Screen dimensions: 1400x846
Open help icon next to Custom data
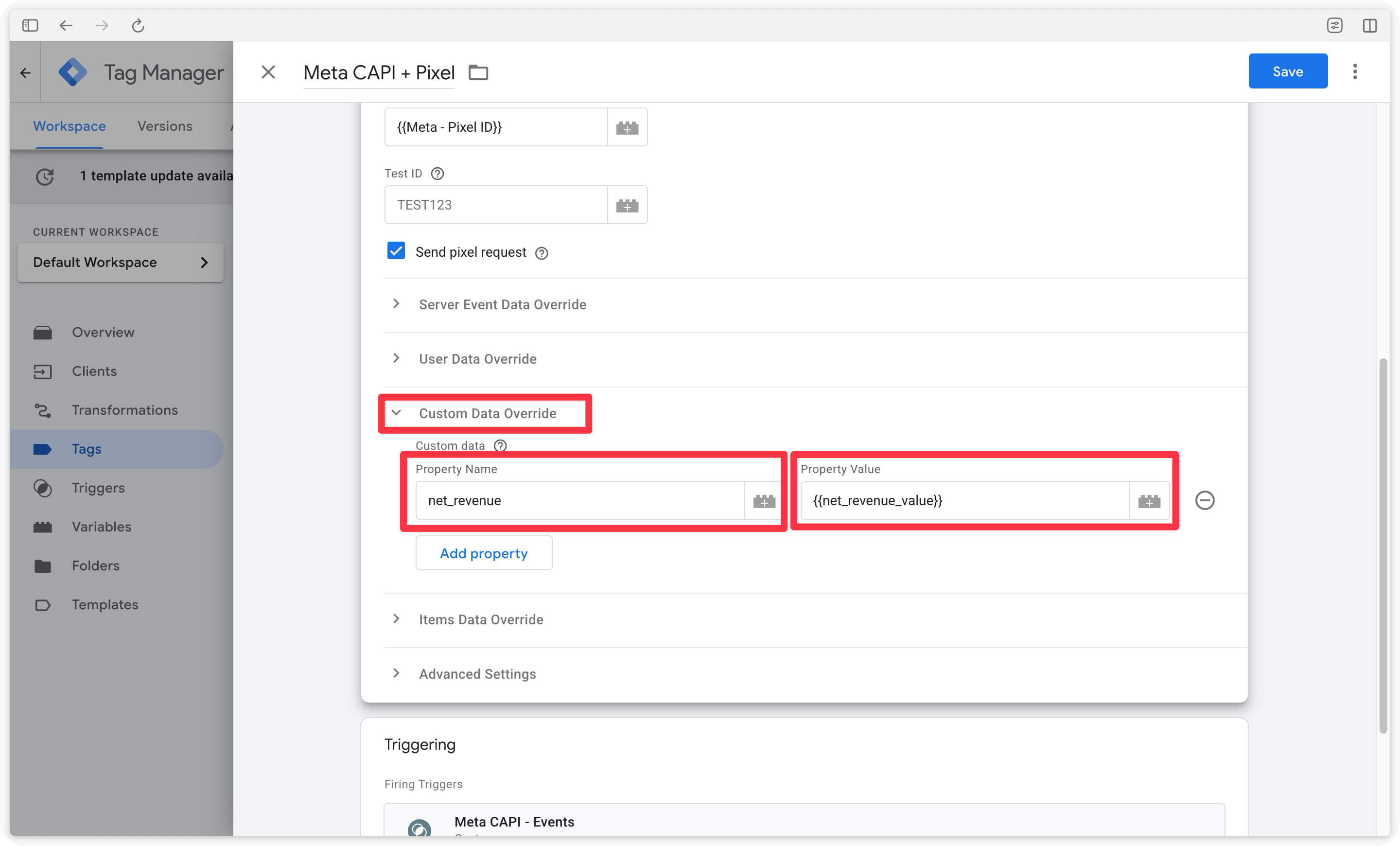pyautogui.click(x=500, y=446)
